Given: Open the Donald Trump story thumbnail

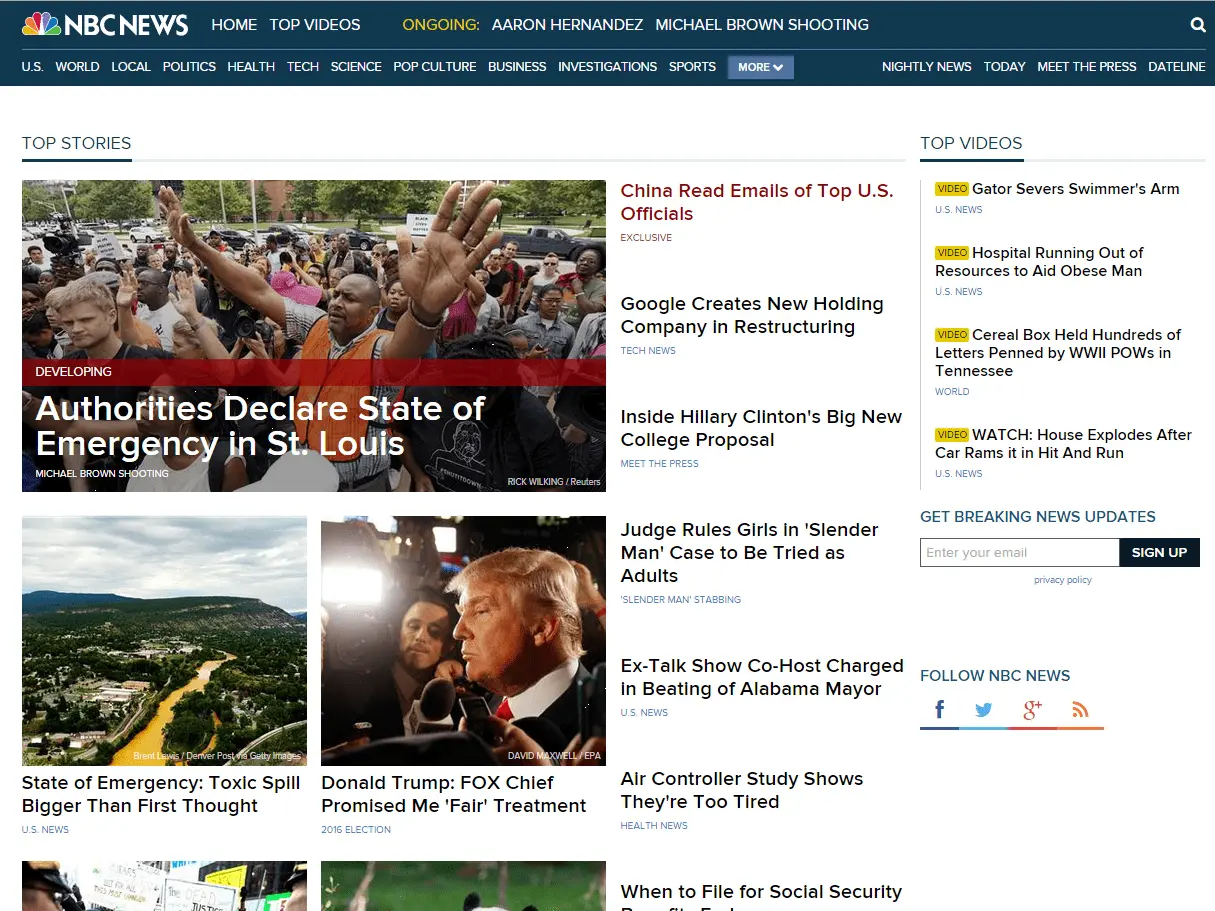Looking at the screenshot, I should 463,640.
